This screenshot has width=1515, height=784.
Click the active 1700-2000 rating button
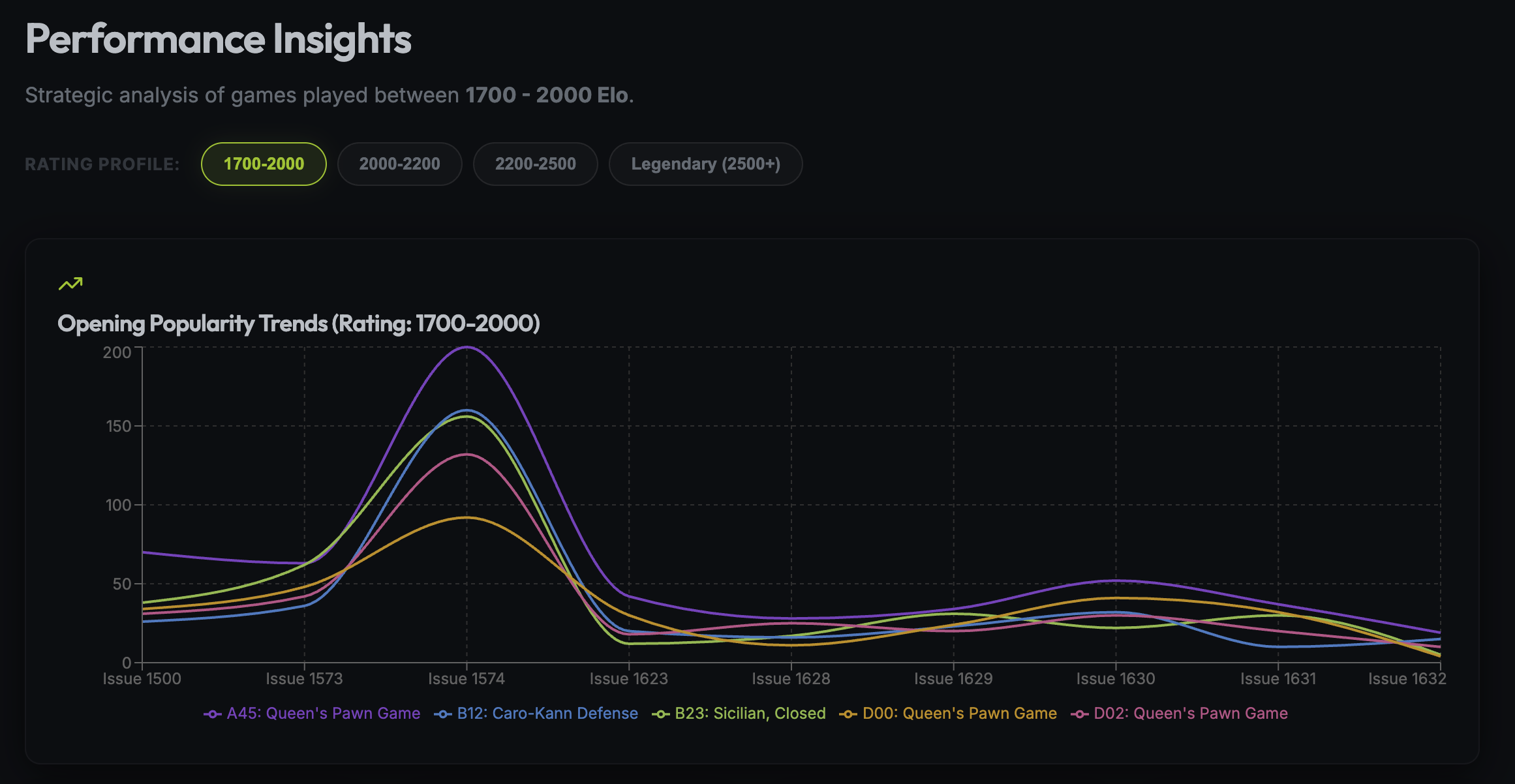tap(263, 164)
